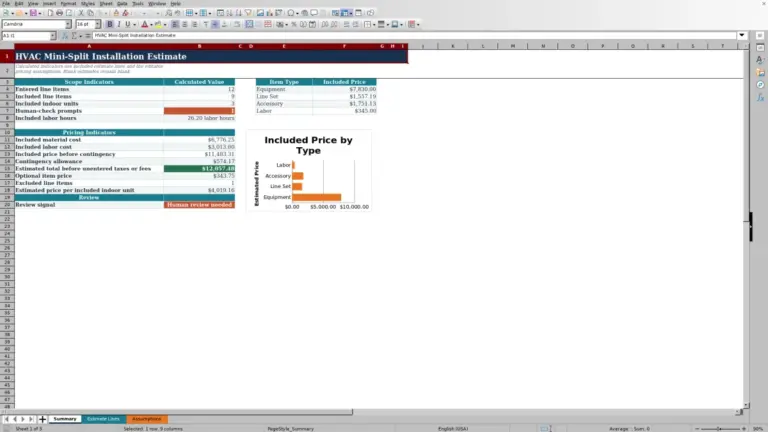Screen dimensions: 768x432
Task: Click the Insert comment icon
Action: pos(314,13)
